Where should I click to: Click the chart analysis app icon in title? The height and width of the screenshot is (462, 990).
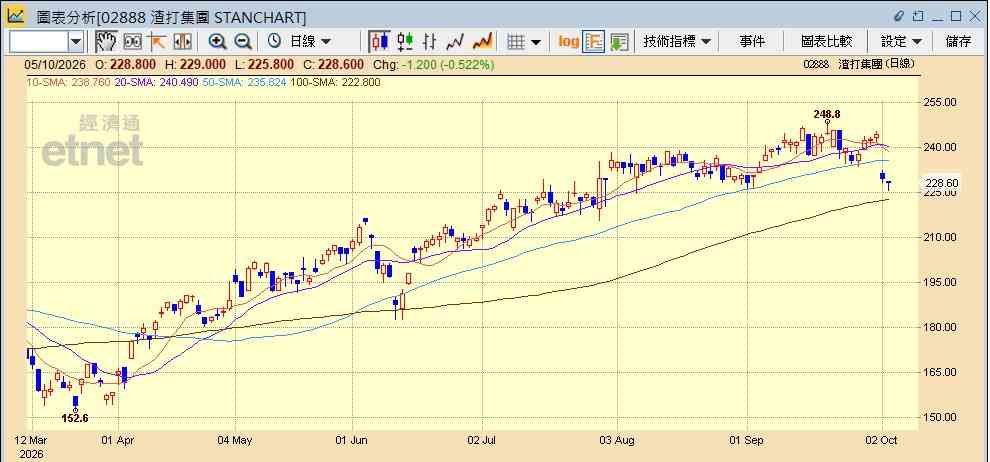point(16,16)
